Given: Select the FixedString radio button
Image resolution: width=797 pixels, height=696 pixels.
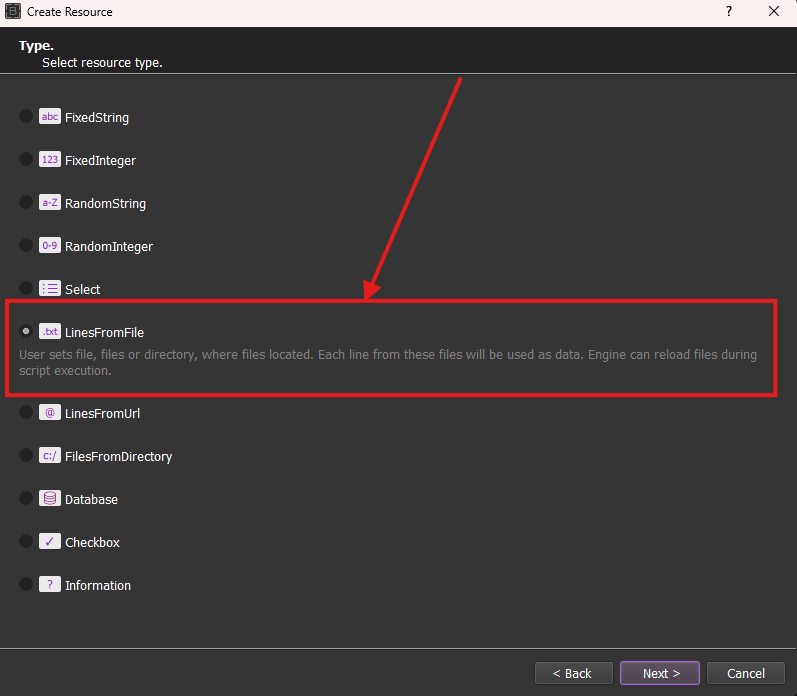Looking at the screenshot, I should pyautogui.click(x=26, y=117).
